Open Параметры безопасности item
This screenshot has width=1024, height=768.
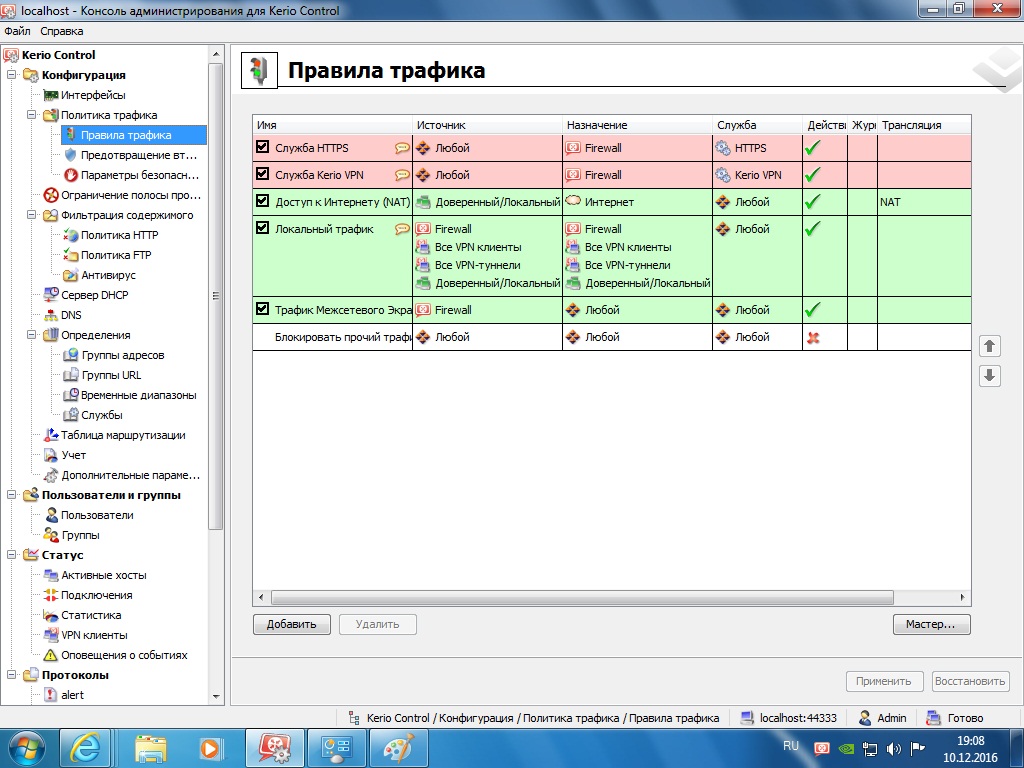[x=131, y=175]
